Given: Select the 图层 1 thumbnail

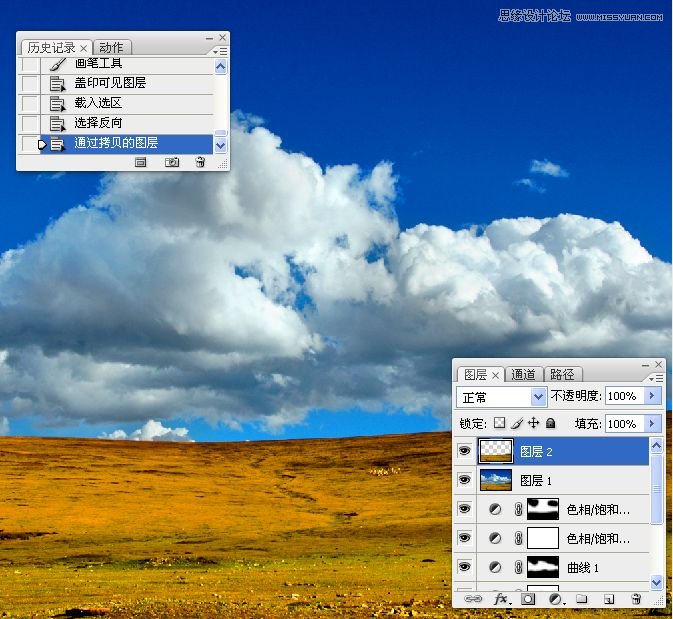Looking at the screenshot, I should point(496,480).
